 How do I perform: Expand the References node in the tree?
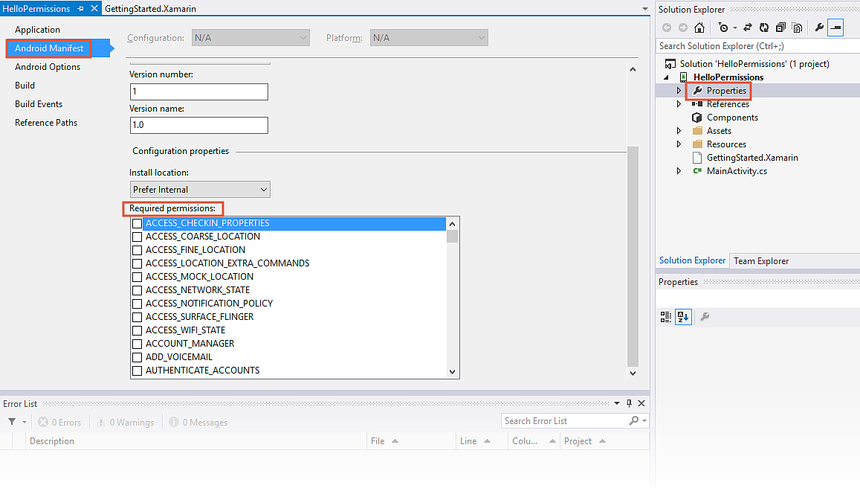click(x=679, y=104)
